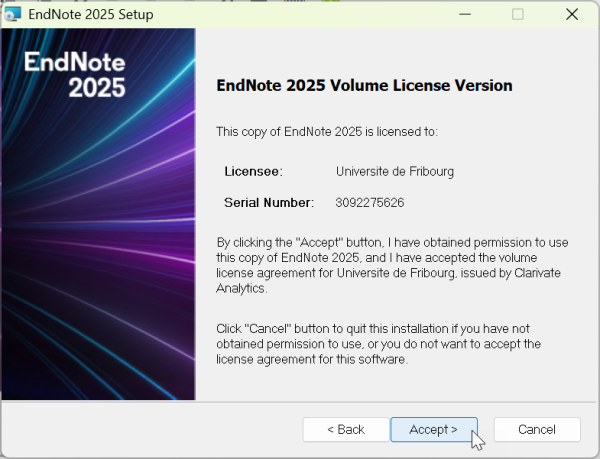Click the lower banner artwork streaks
This screenshot has height=459, width=600.
click(x=98, y=325)
